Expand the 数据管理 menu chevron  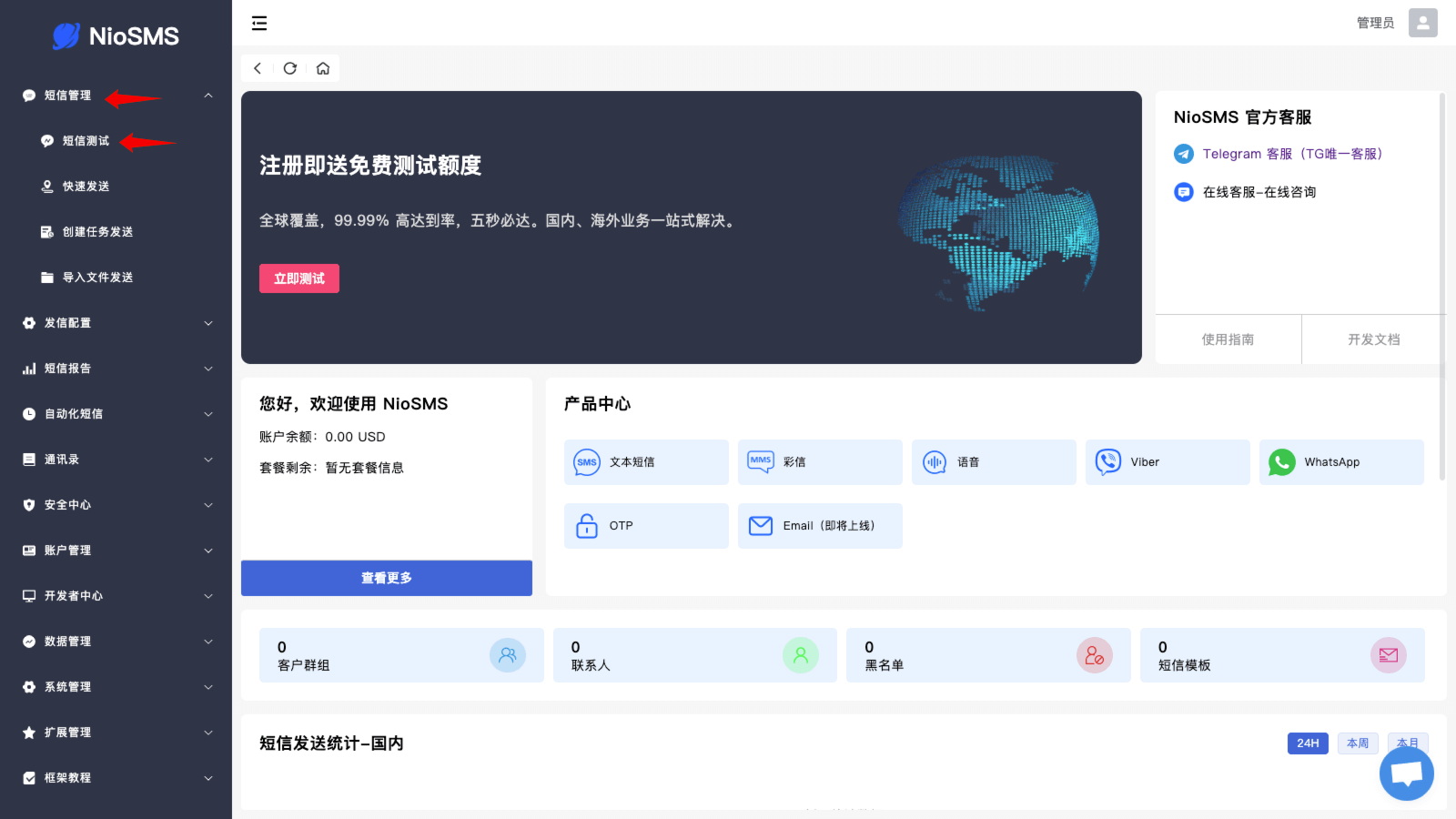[x=208, y=642]
